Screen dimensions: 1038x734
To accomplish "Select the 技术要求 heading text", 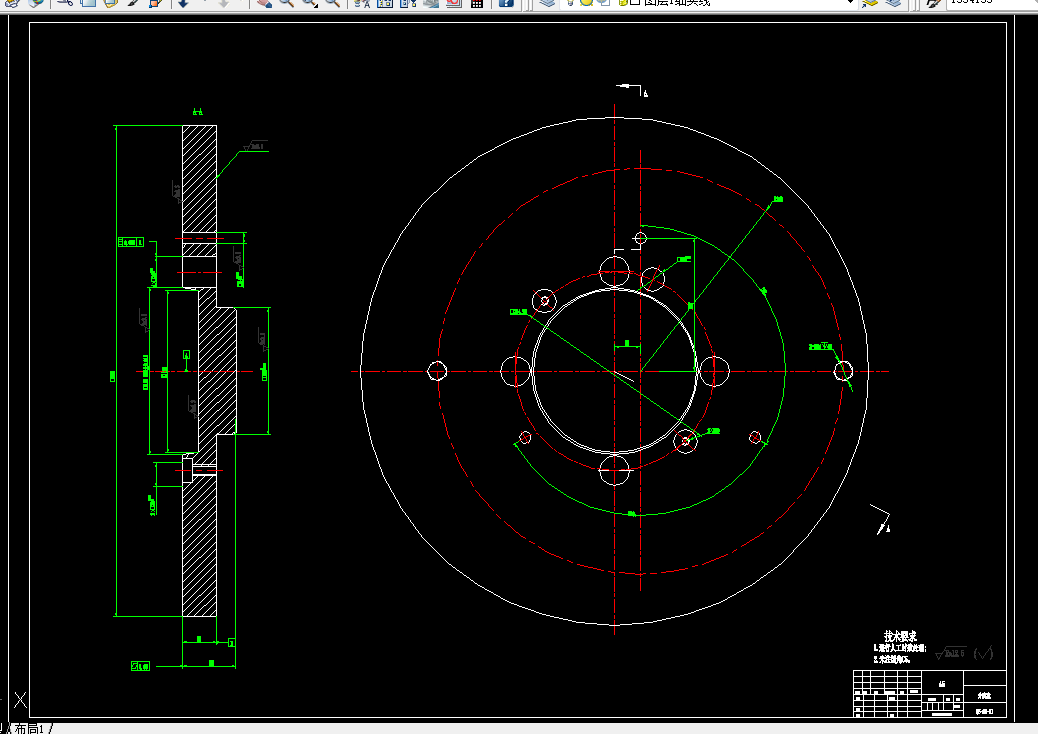I will point(900,636).
